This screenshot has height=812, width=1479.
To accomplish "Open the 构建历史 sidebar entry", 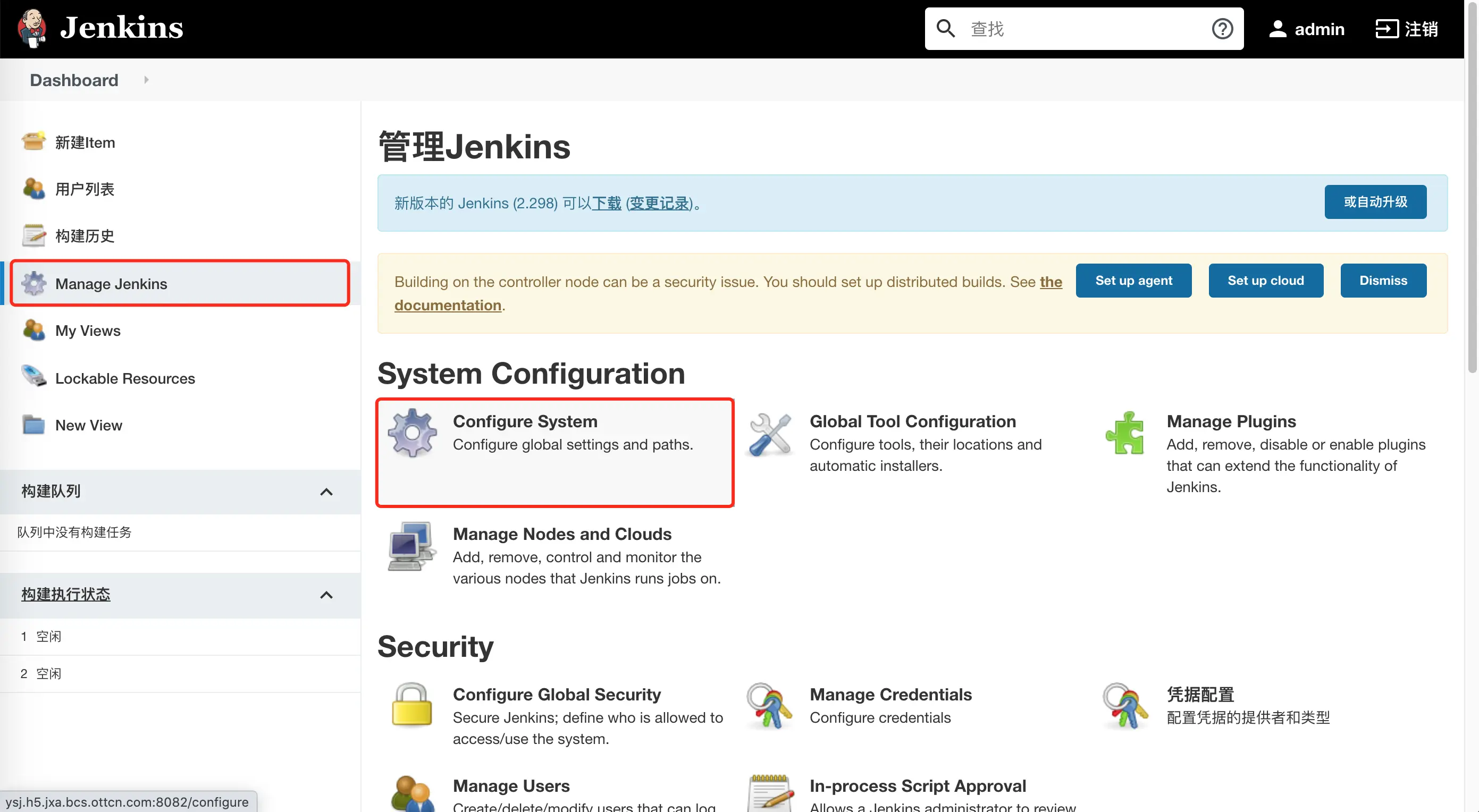I will tap(85, 236).
